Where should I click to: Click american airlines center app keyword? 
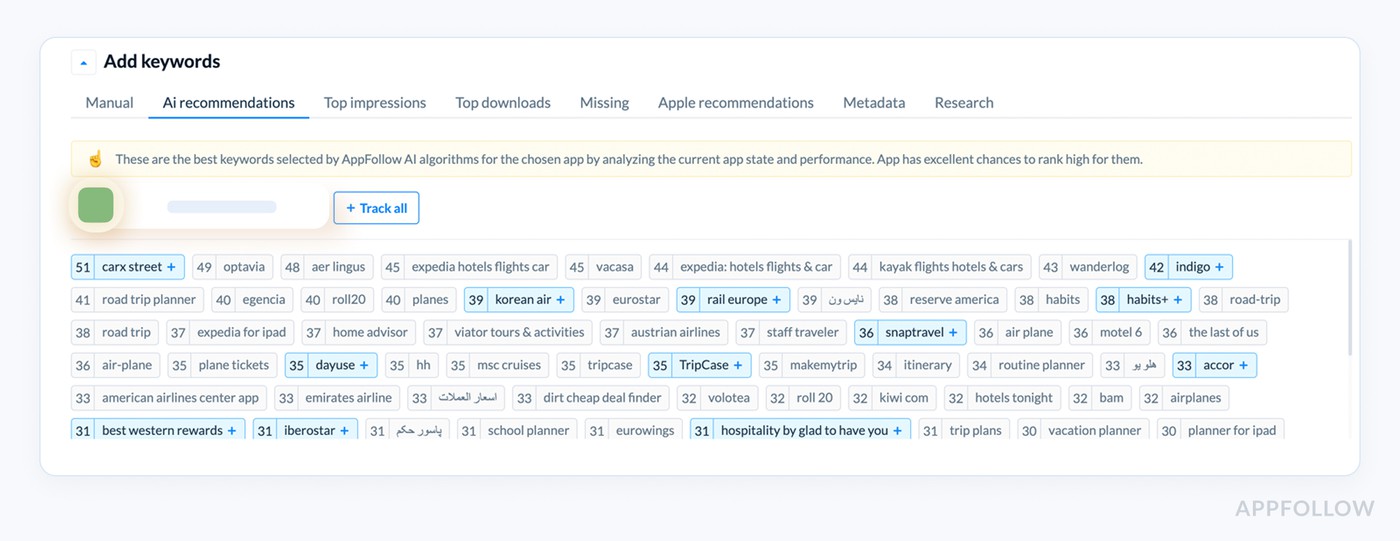(x=169, y=397)
